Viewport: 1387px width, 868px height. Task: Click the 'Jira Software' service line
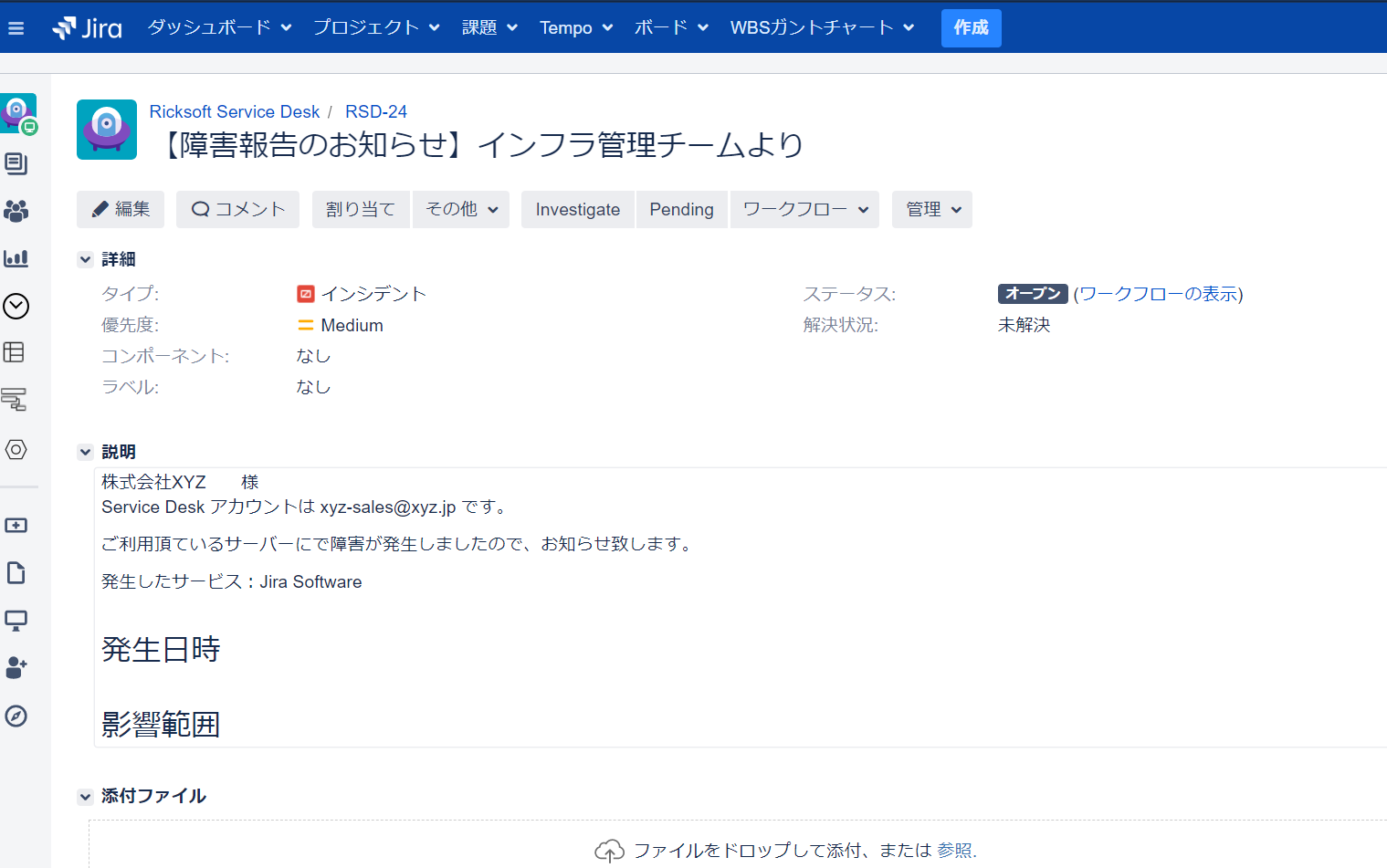[x=232, y=581]
